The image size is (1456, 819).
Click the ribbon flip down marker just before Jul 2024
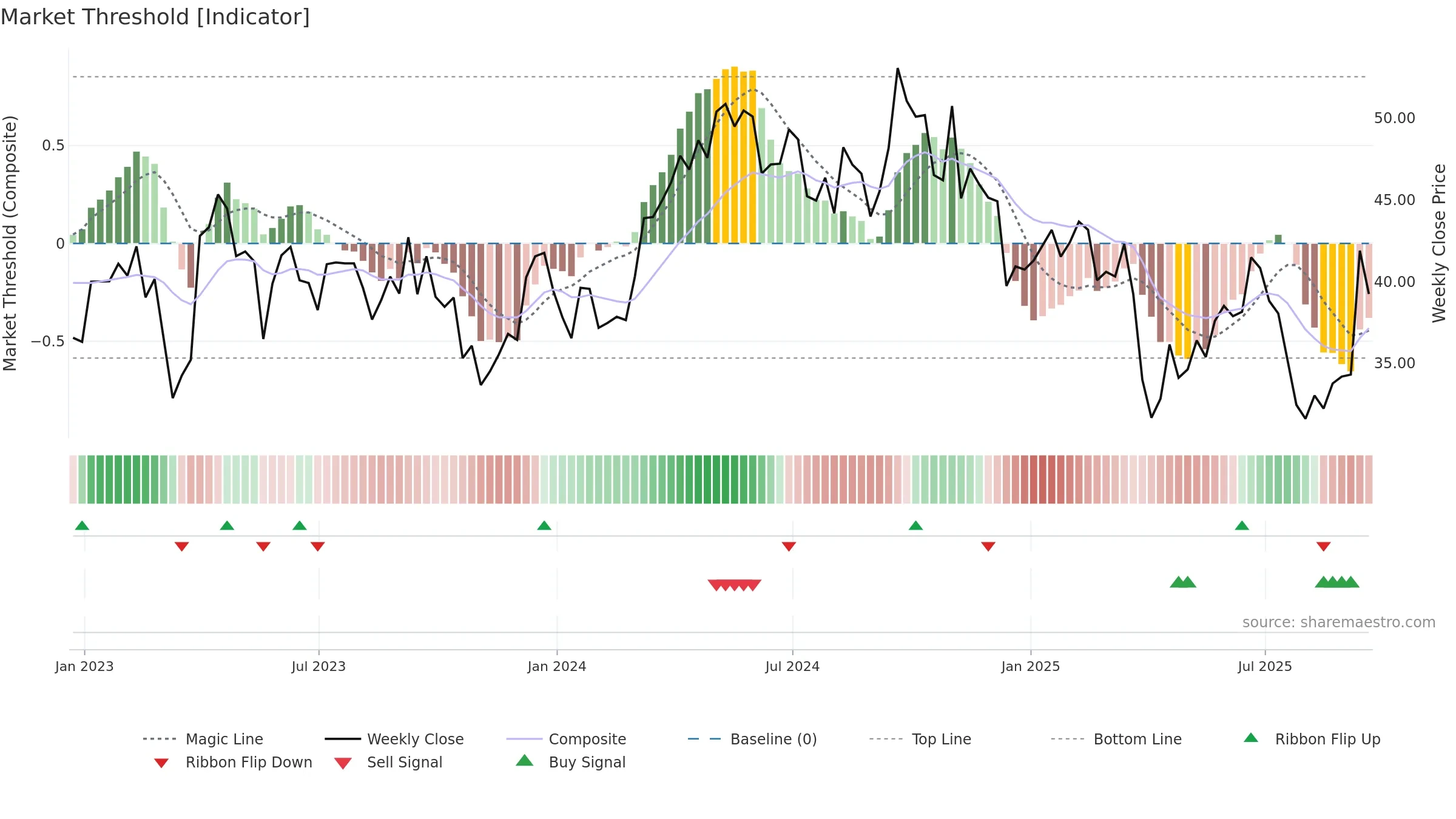789,547
